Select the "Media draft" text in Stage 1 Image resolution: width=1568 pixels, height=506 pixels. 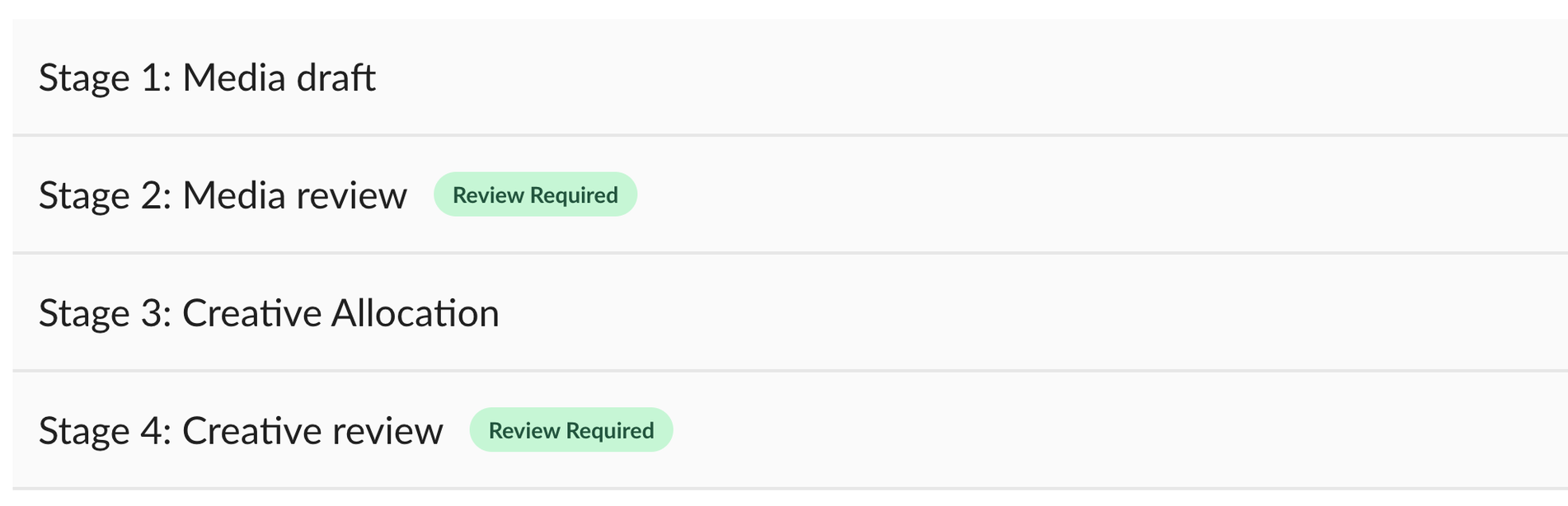point(279,78)
